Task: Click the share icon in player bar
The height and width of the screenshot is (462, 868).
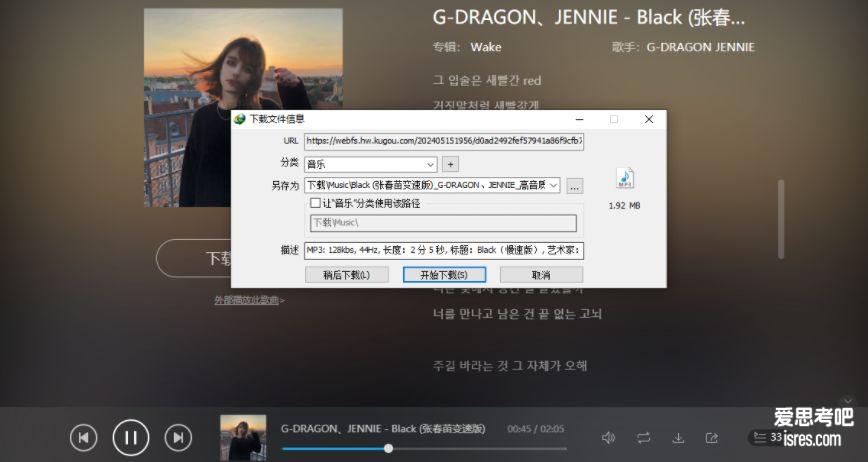Action: (x=711, y=438)
